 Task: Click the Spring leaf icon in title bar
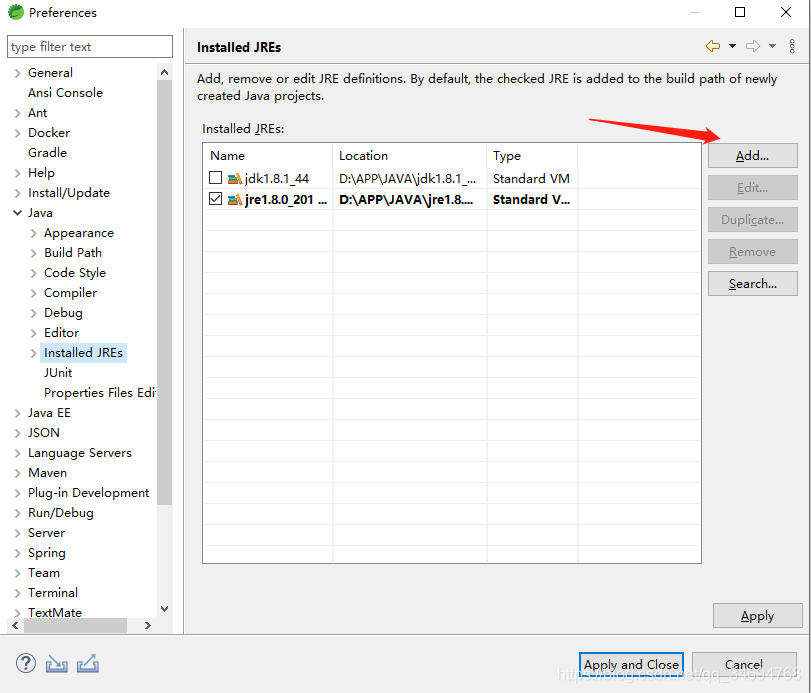[x=16, y=12]
